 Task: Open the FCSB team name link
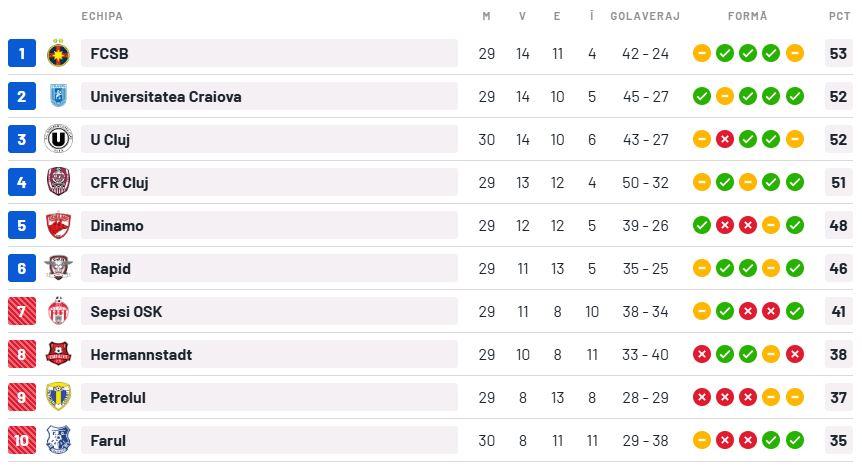tap(109, 54)
